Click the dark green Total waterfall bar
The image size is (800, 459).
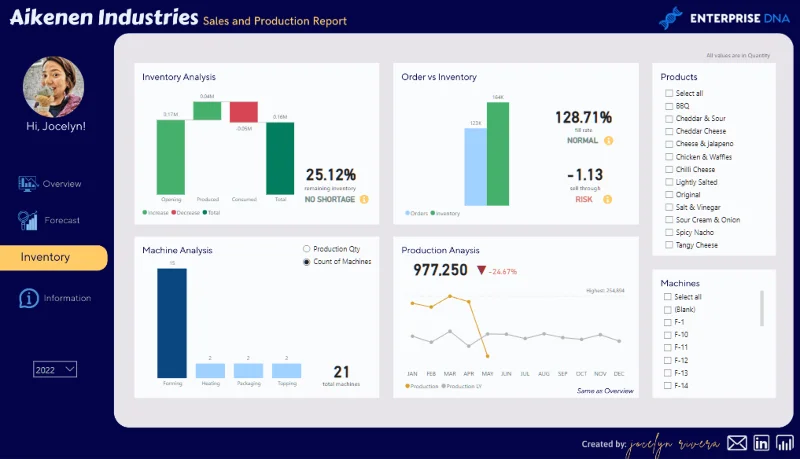[280, 159]
